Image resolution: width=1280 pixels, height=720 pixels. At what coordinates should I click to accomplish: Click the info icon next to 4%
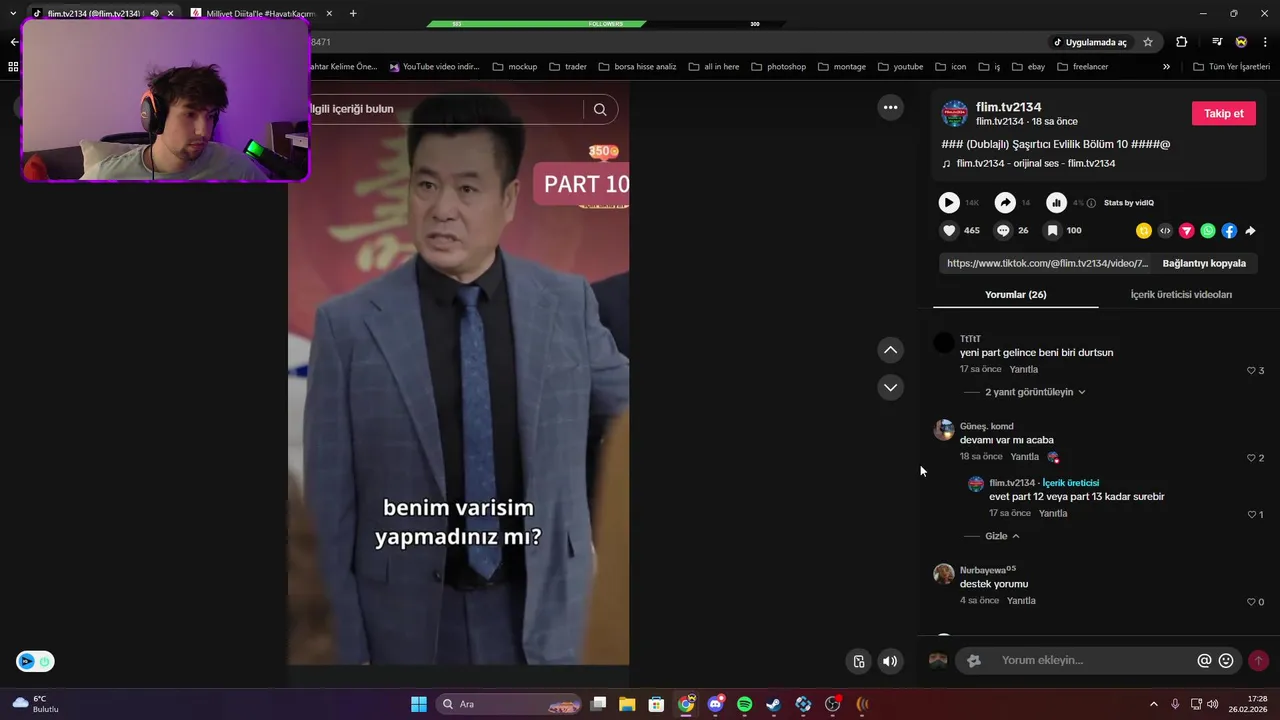(1091, 203)
